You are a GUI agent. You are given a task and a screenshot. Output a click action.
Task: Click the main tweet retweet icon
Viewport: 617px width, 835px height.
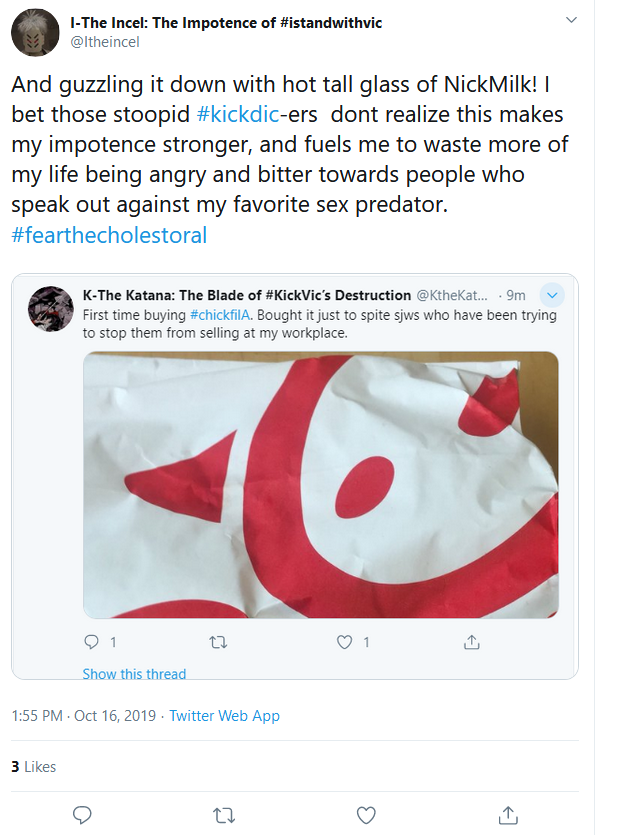[224, 815]
